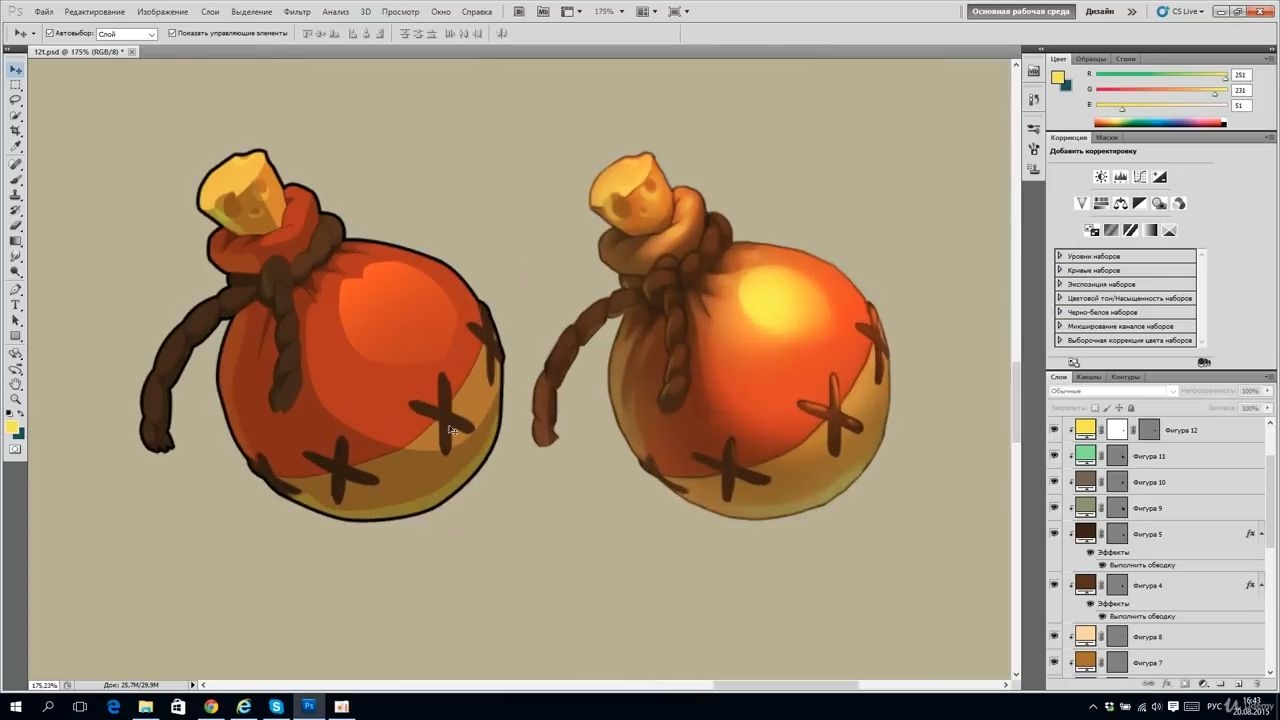This screenshot has width=1280, height=720.
Task: Collapse effects of Фигура 5 layer
Action: pyautogui.click(x=1262, y=534)
